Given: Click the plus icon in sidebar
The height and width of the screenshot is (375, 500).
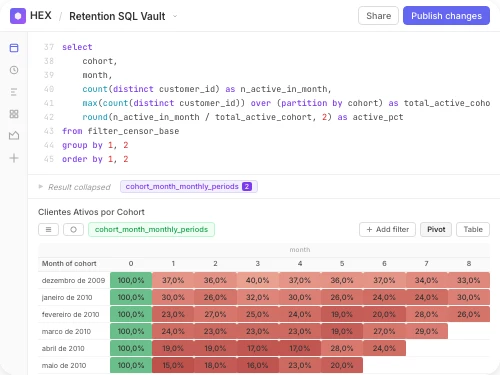Looking at the screenshot, I should tap(14, 158).
